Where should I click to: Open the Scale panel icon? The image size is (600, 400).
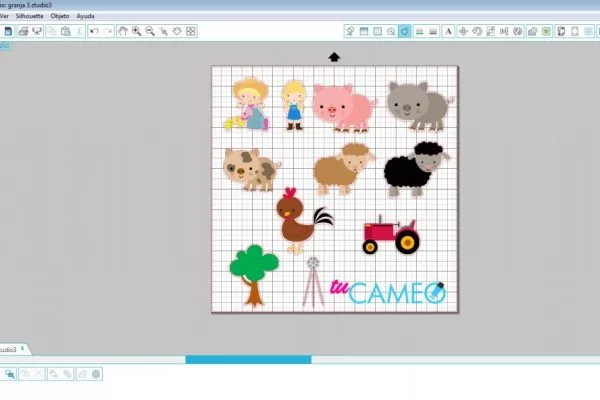[491, 31]
